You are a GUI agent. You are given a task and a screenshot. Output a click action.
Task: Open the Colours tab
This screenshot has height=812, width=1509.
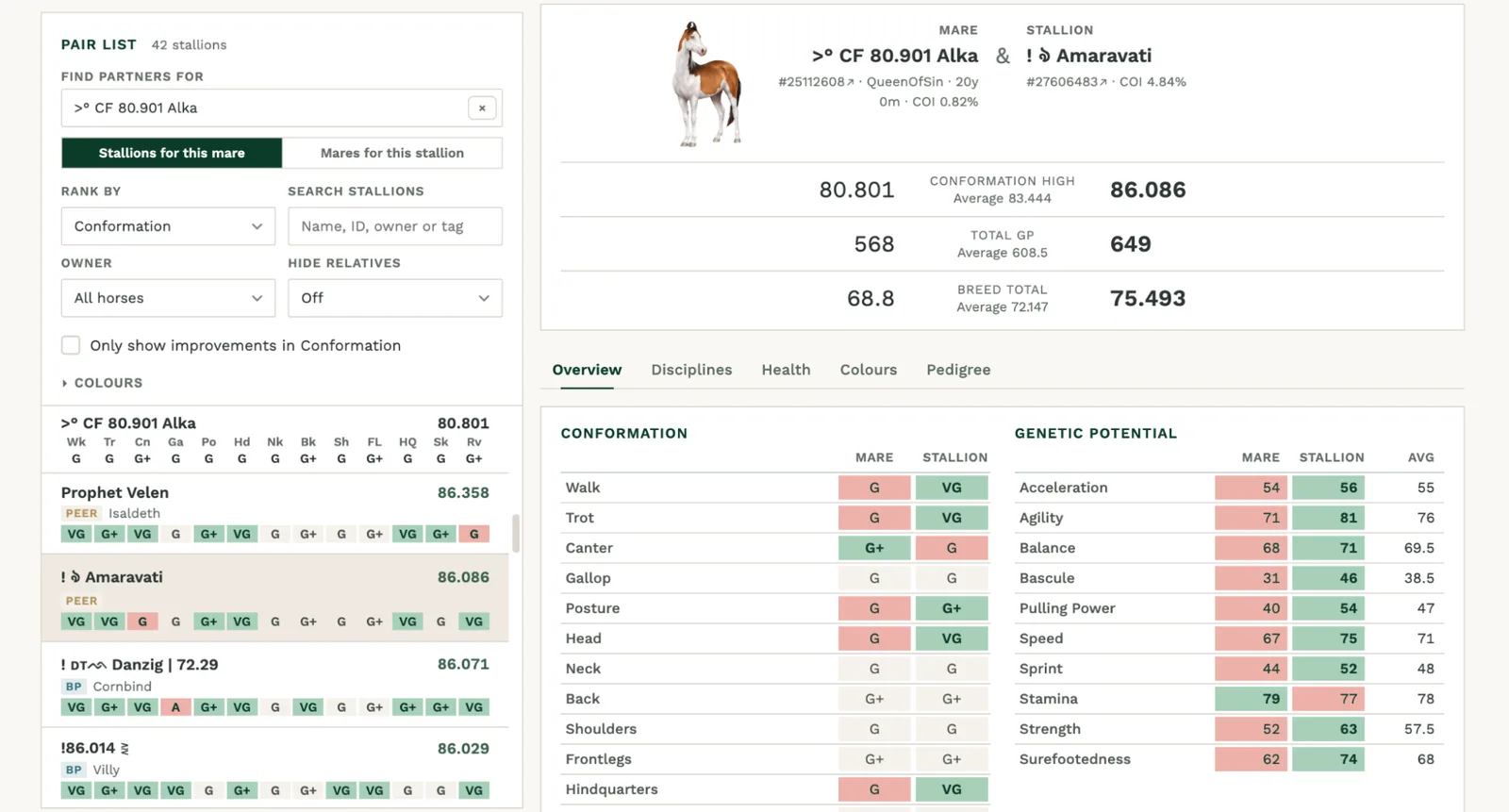point(869,370)
